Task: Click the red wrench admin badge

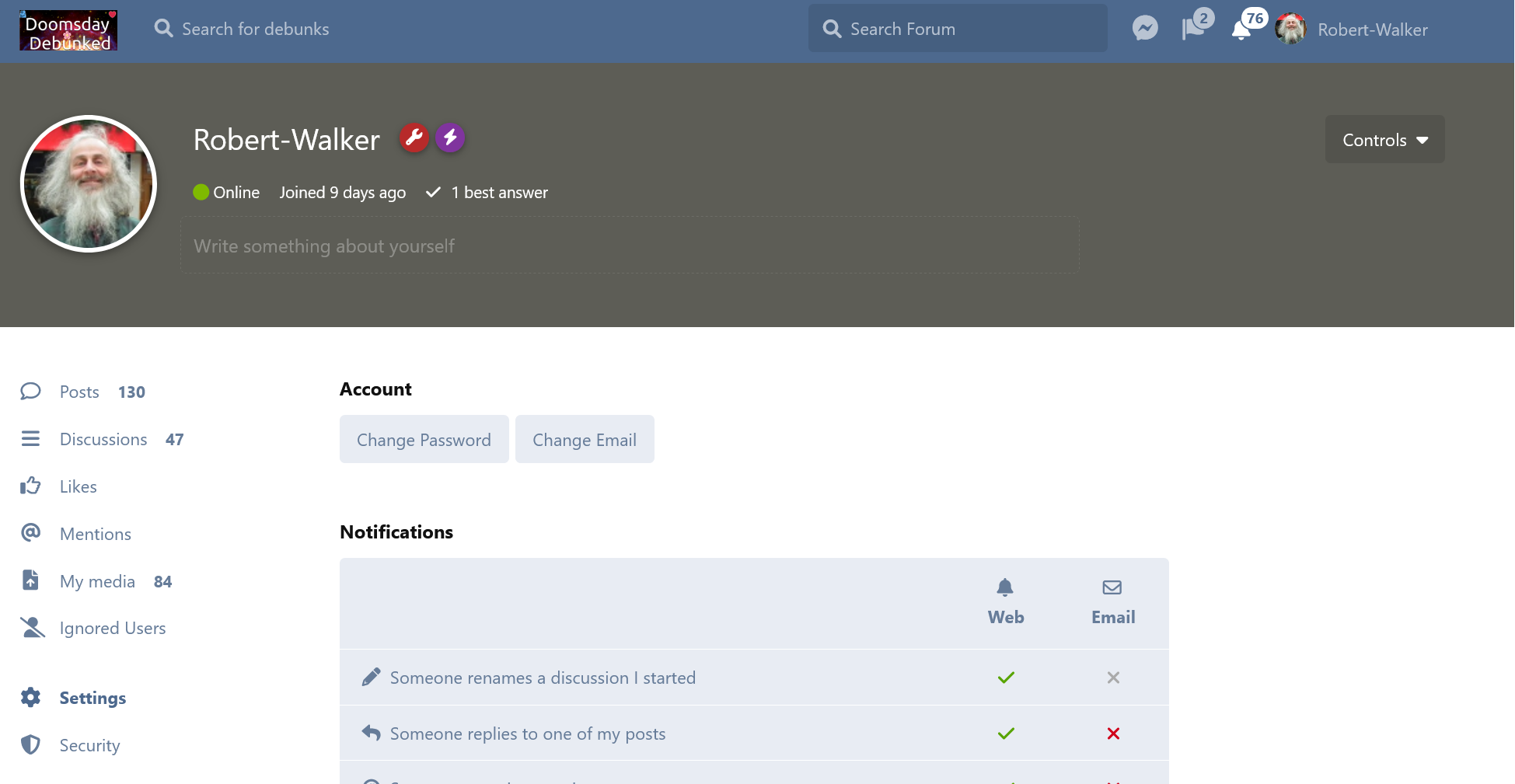Action: pyautogui.click(x=414, y=138)
